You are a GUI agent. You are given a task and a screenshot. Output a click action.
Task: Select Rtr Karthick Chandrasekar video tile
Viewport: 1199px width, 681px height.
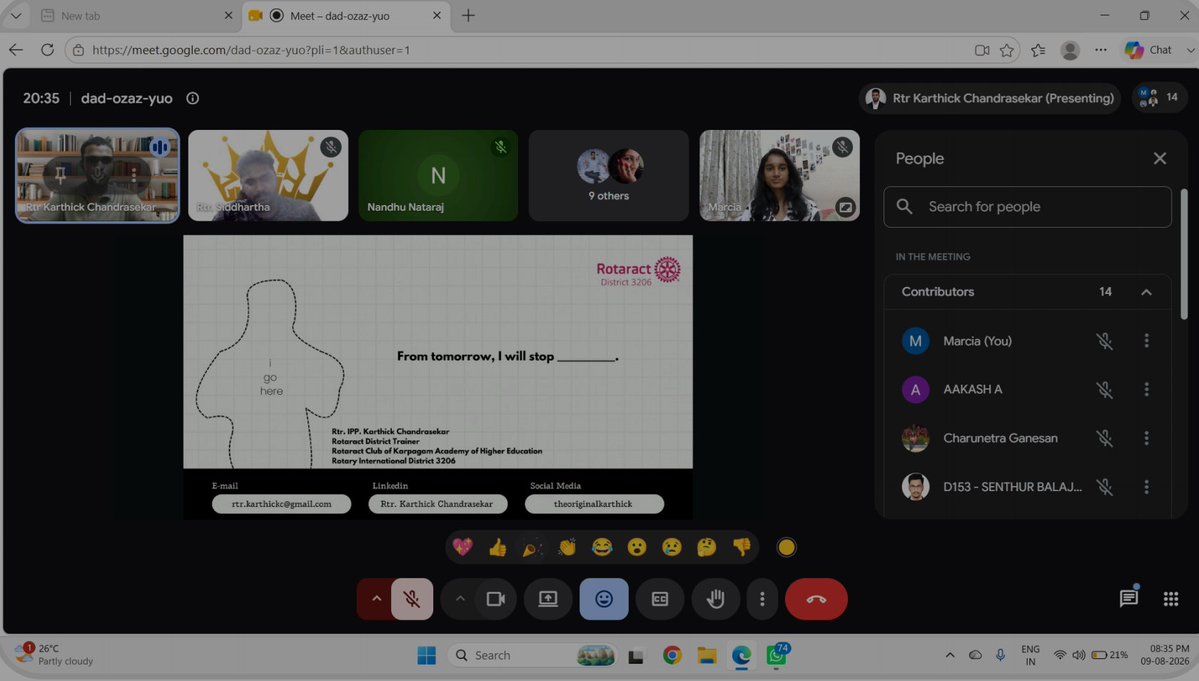point(98,175)
